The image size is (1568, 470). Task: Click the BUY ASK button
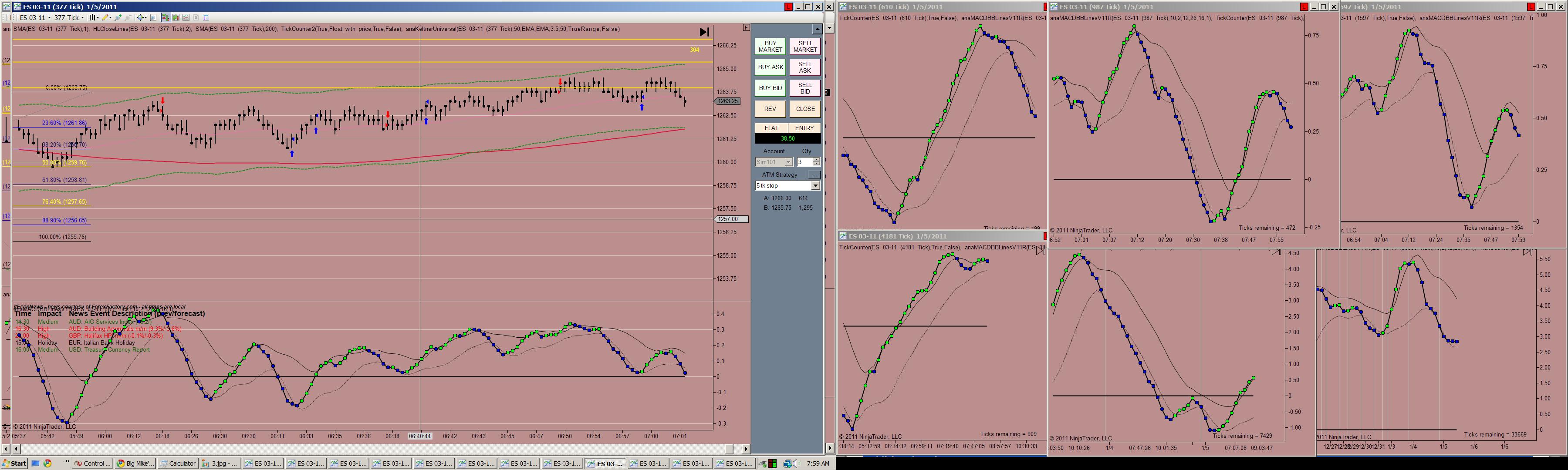click(770, 67)
